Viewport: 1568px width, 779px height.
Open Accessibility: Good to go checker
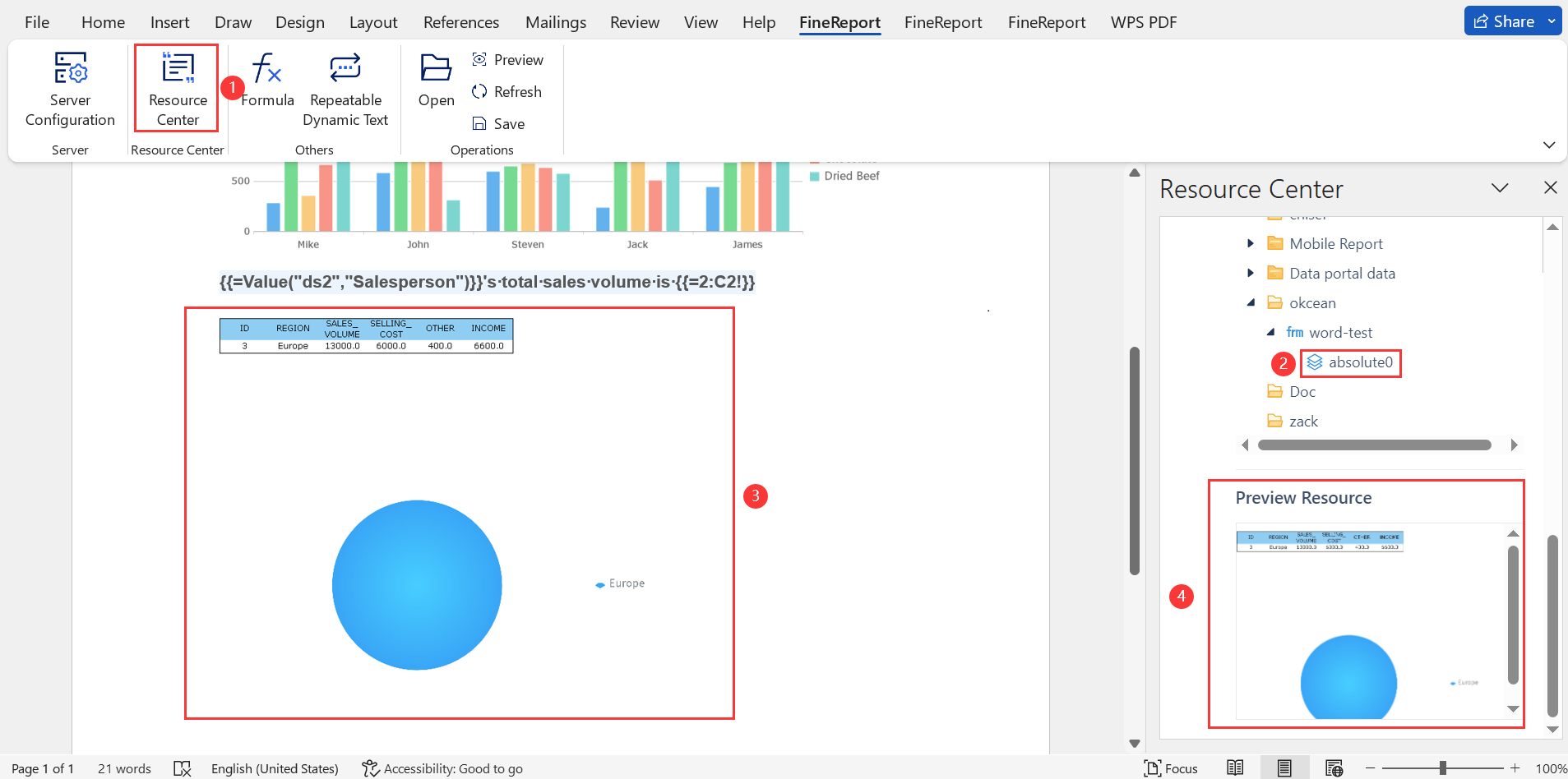tap(442, 768)
